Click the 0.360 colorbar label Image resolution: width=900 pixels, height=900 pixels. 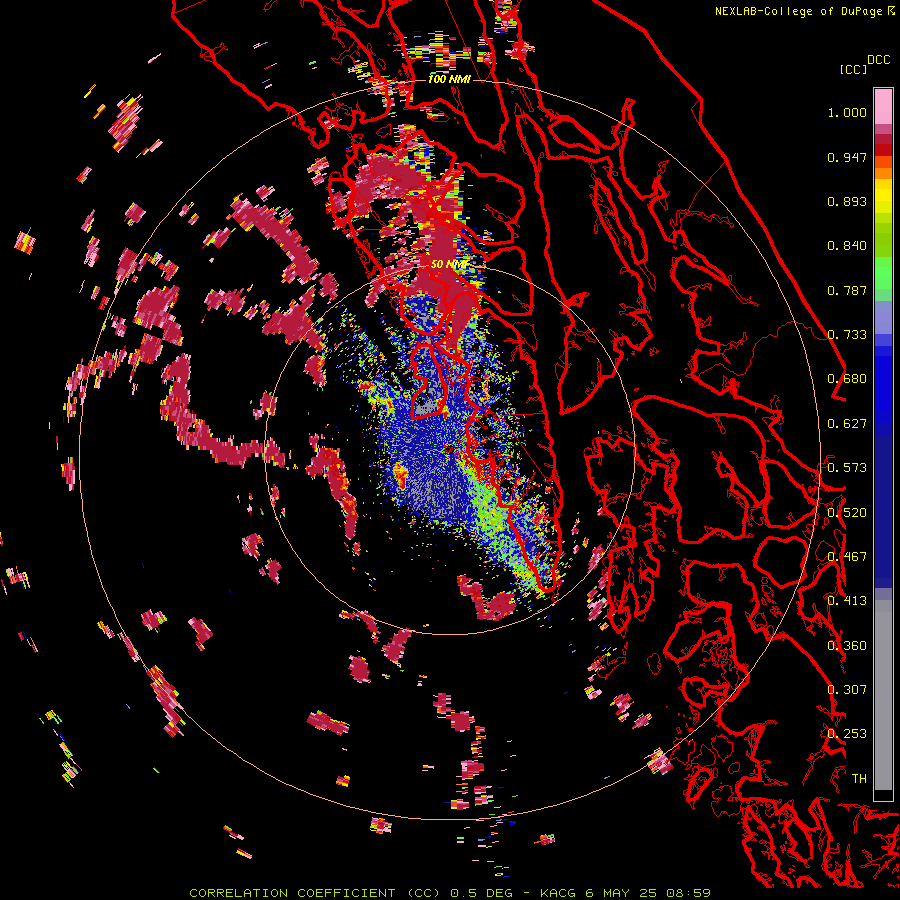pyautogui.click(x=847, y=646)
